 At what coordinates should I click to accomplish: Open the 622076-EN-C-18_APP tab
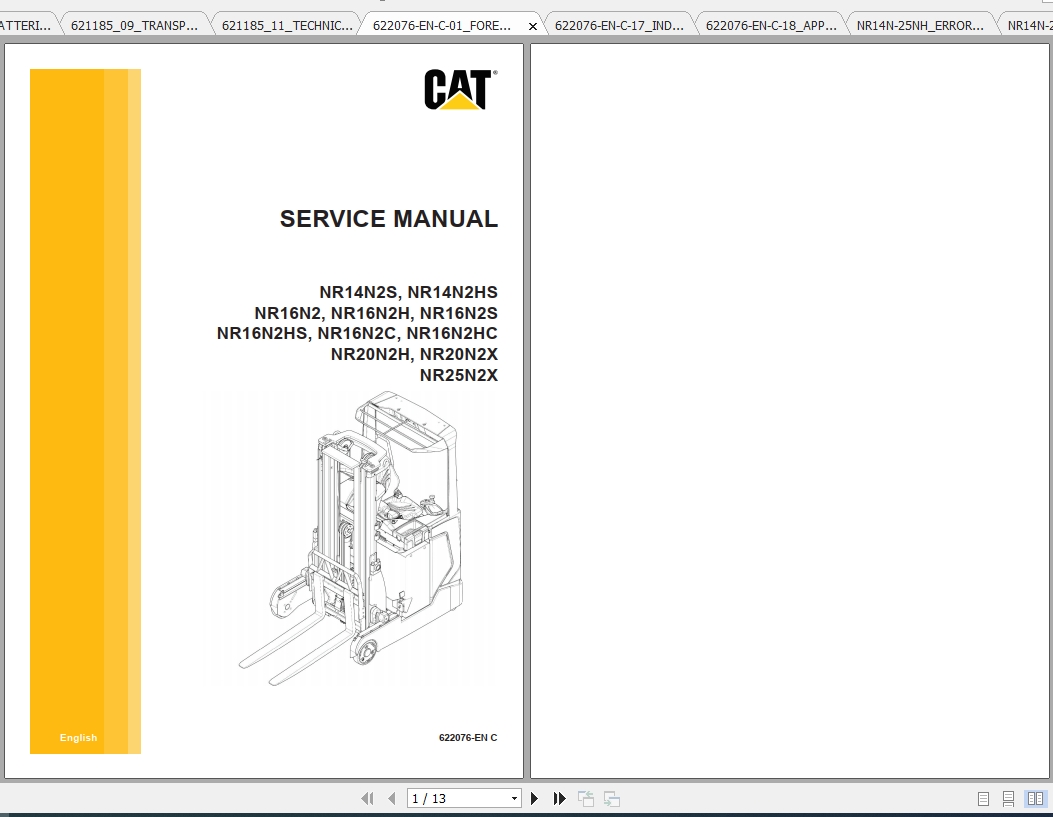(x=770, y=23)
